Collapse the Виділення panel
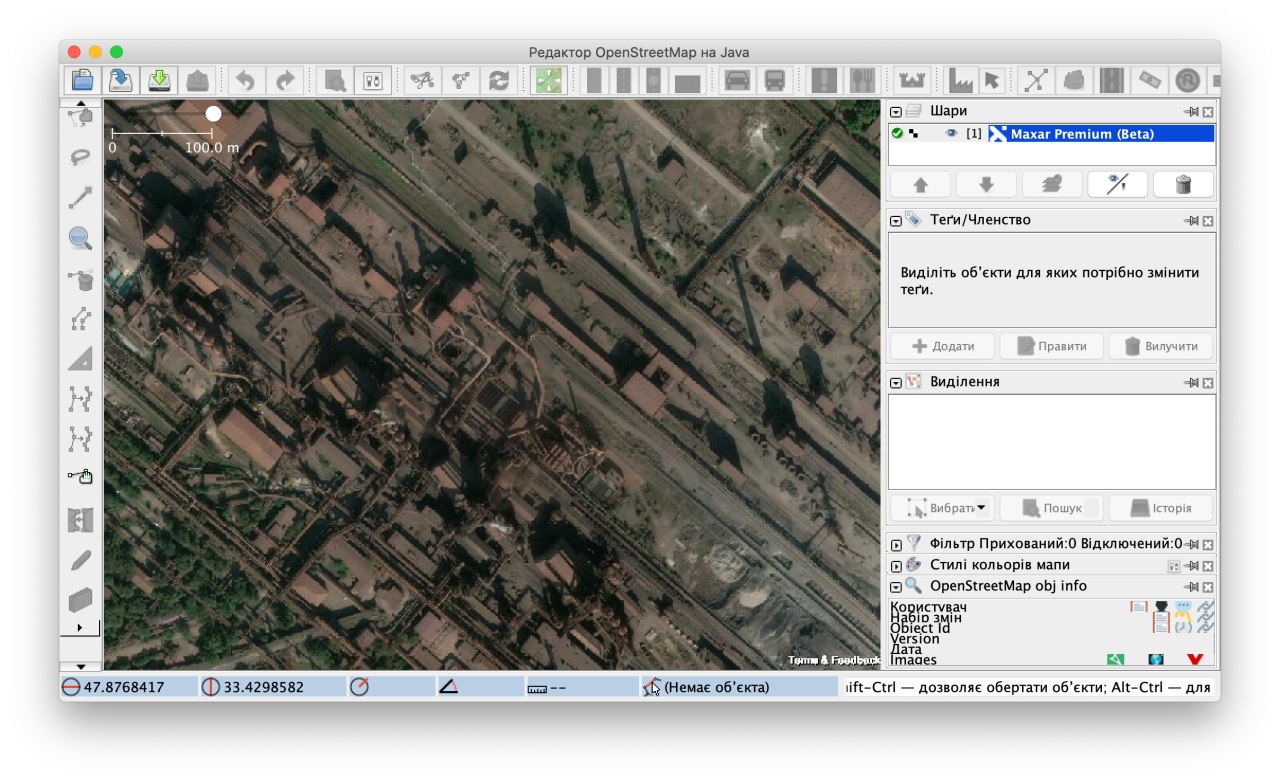This screenshot has width=1280, height=780. (x=896, y=382)
